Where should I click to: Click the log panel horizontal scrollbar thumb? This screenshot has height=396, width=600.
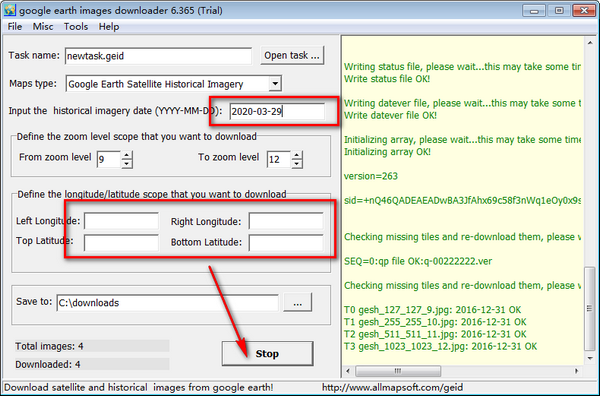(398, 371)
